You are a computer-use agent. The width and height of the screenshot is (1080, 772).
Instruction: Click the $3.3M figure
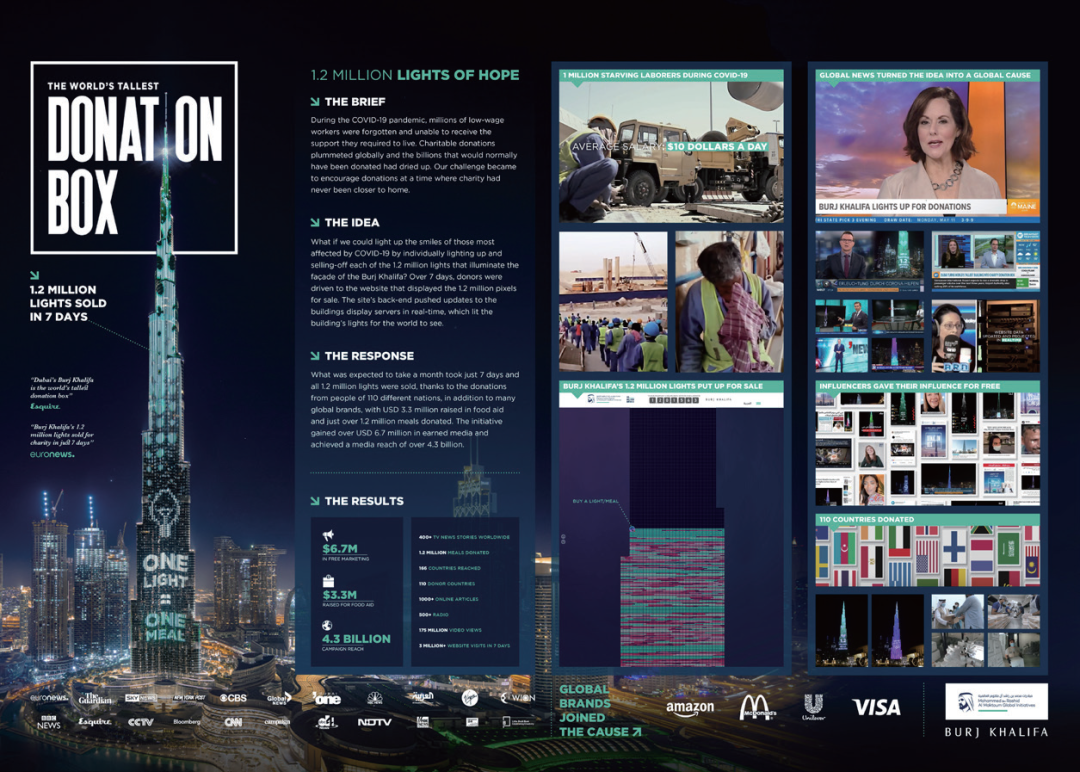point(340,594)
